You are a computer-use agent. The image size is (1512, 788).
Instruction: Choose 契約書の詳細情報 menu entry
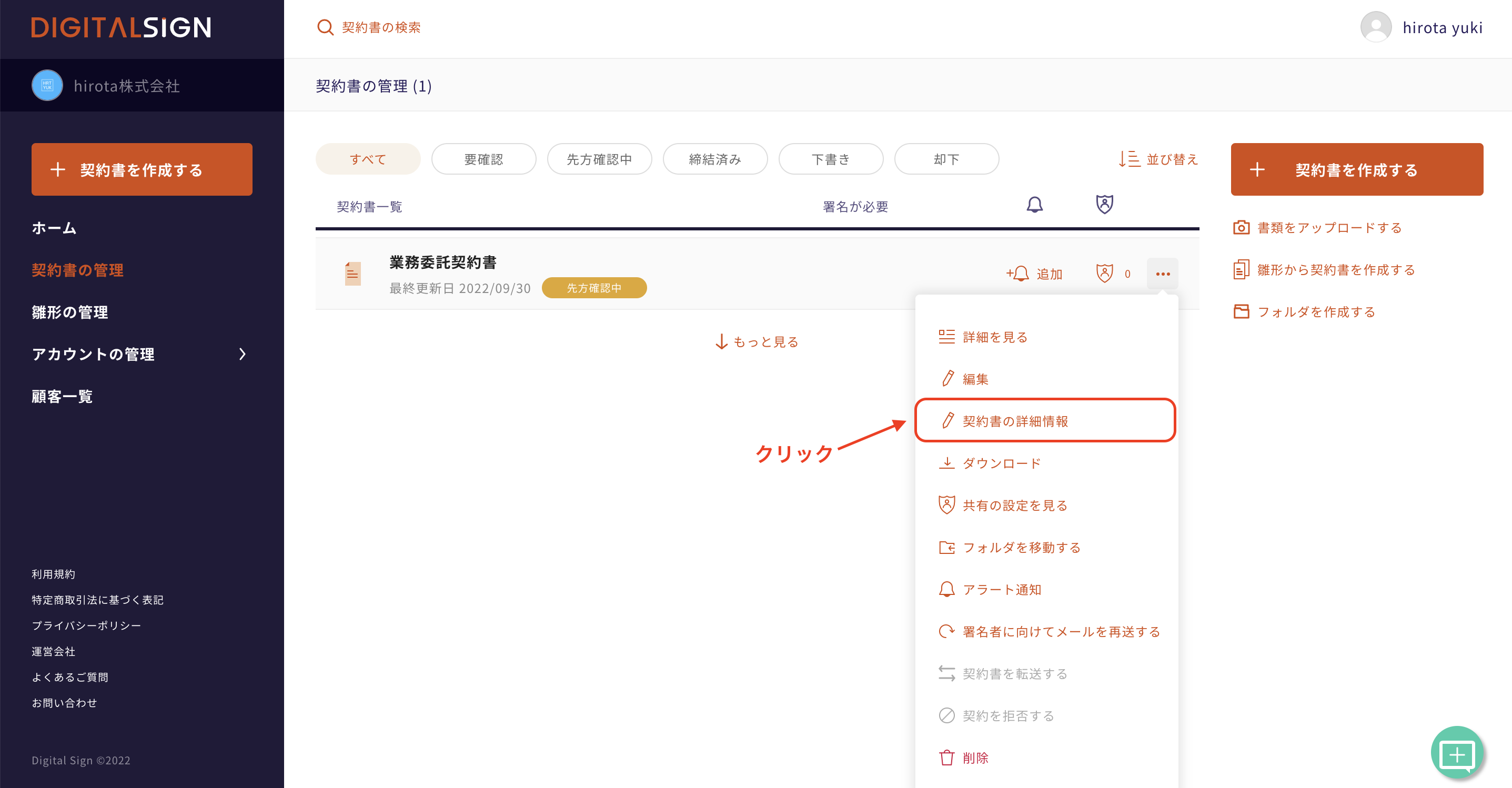(1046, 421)
